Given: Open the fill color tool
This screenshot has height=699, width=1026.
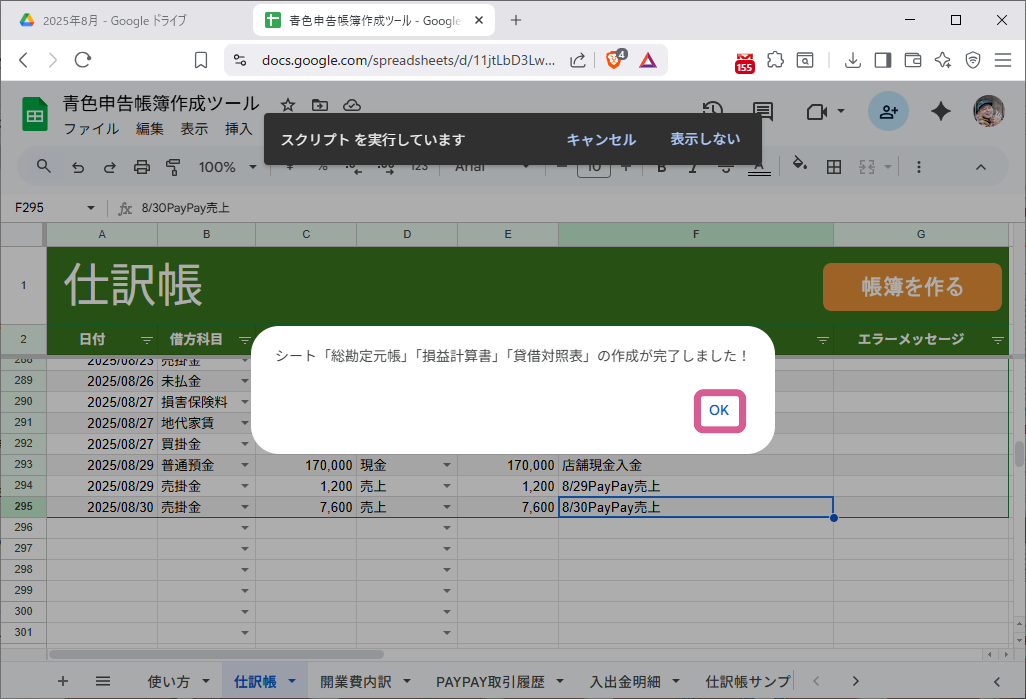Looking at the screenshot, I should 800,167.
